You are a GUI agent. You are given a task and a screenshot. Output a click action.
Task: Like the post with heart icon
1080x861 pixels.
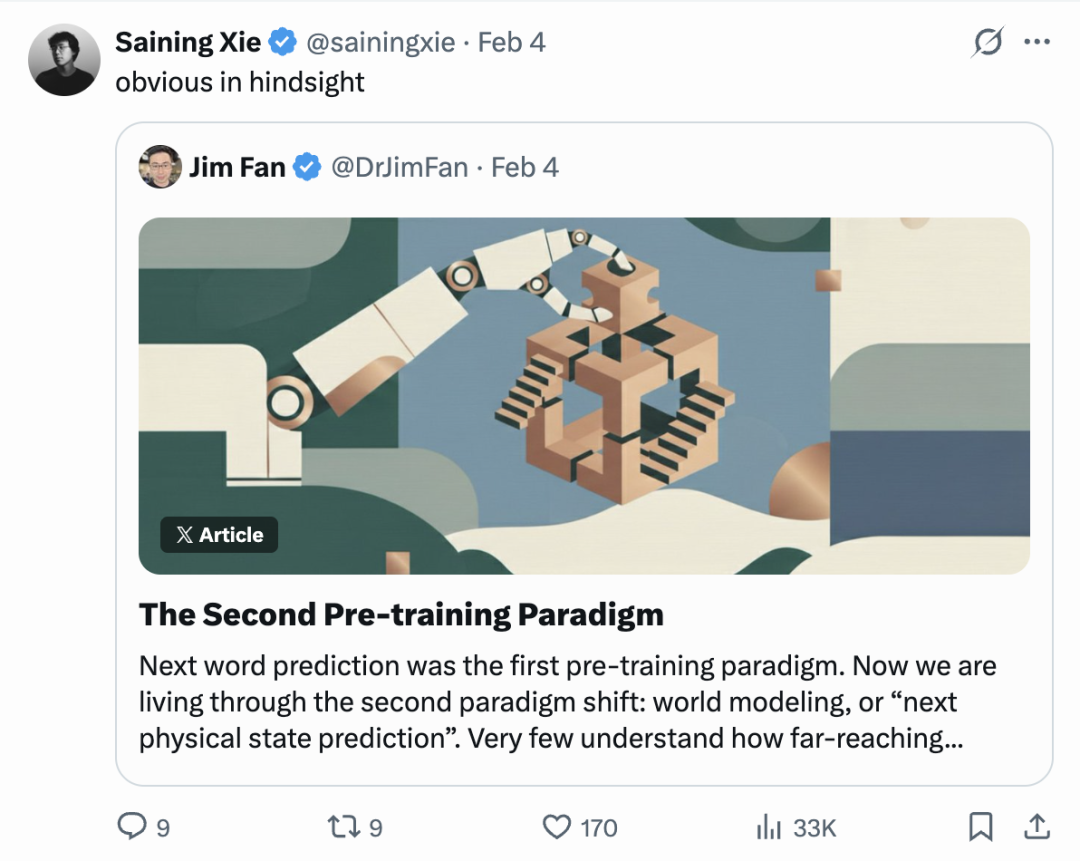tap(556, 826)
